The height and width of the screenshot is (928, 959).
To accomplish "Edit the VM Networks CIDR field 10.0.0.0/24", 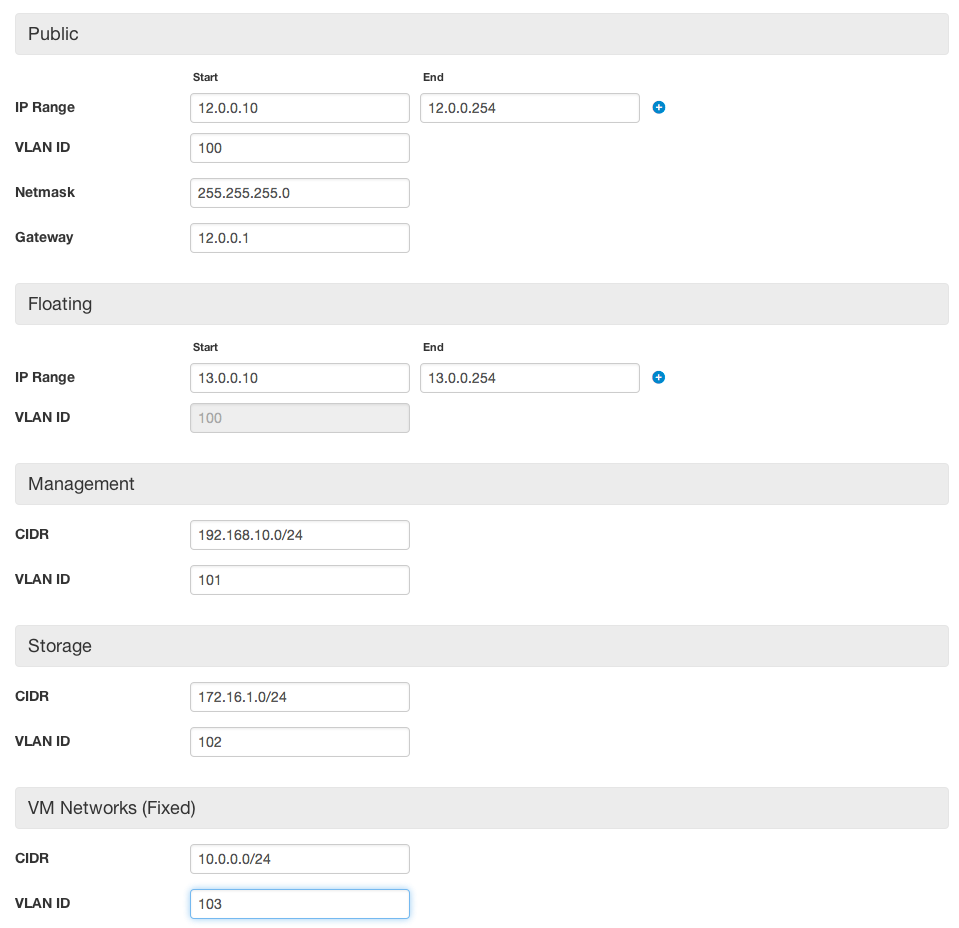I will pyautogui.click(x=300, y=859).
